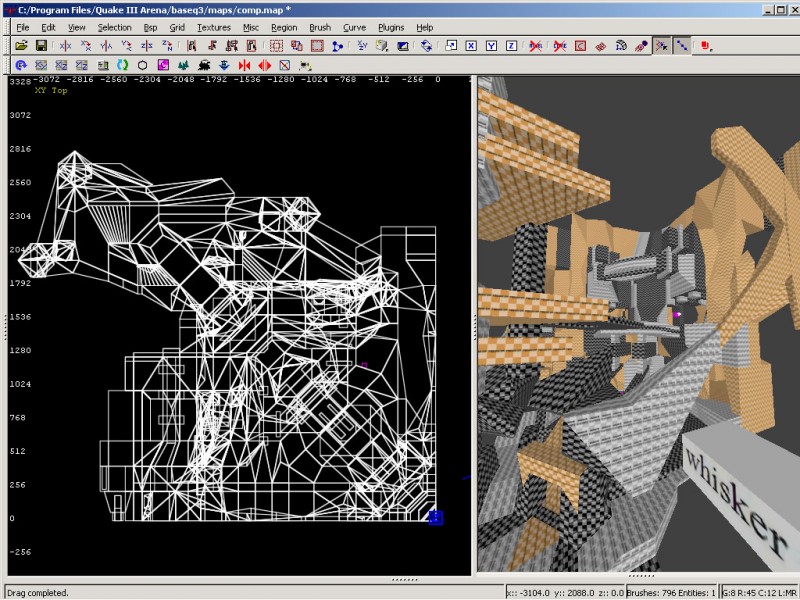Enable the Free Rotation tool
Image resolution: width=800 pixels, height=600 pixels.
[x=427, y=46]
